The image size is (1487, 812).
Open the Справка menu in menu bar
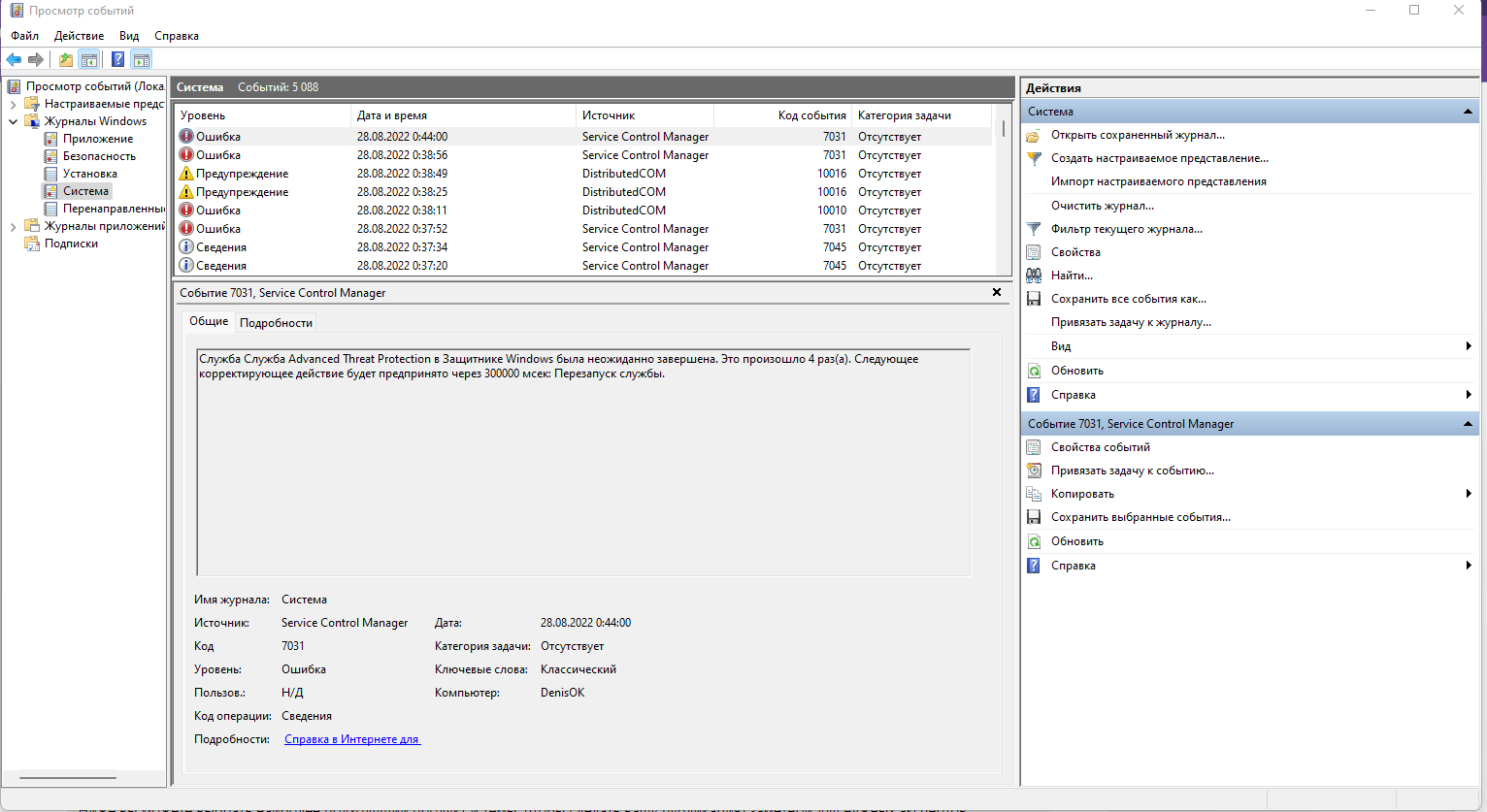click(177, 36)
